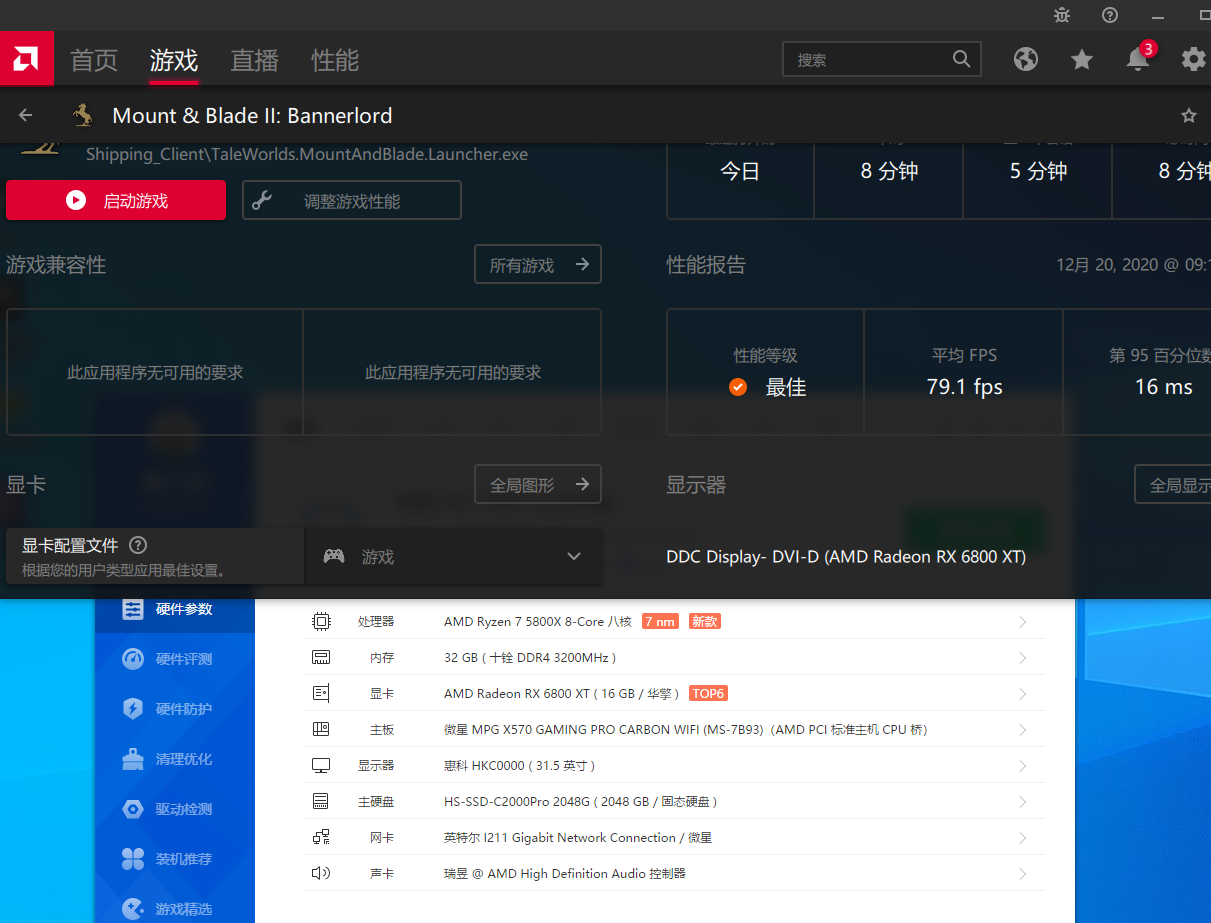Switch to the 游戏 tab
This screenshot has width=1211, height=923.
[174, 60]
